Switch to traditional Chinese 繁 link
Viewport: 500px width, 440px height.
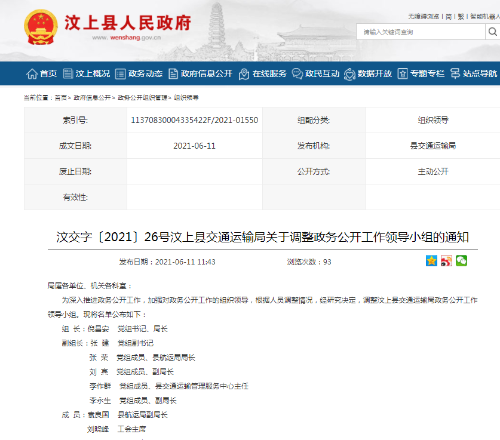[x=461, y=16]
